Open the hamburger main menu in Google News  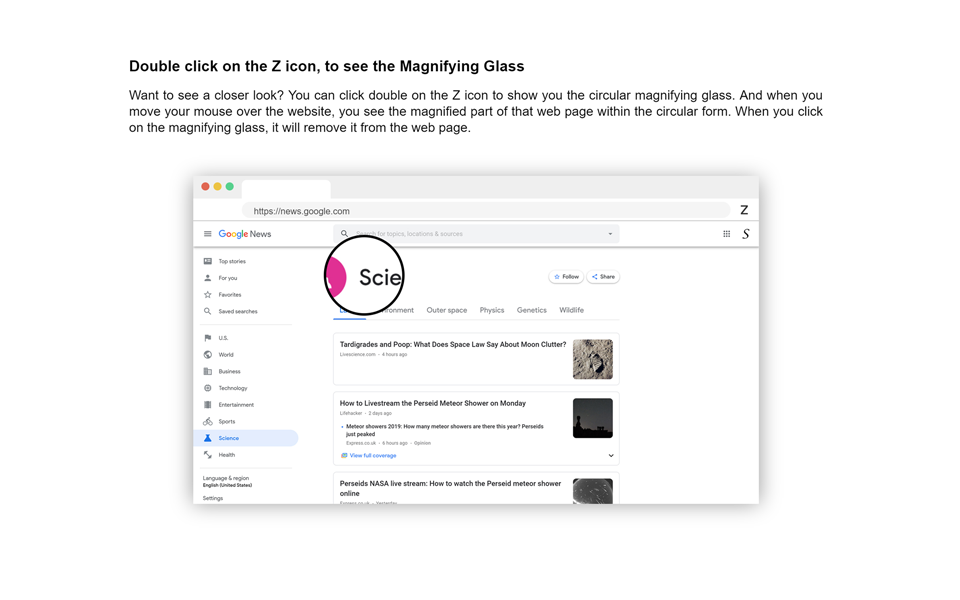point(208,234)
